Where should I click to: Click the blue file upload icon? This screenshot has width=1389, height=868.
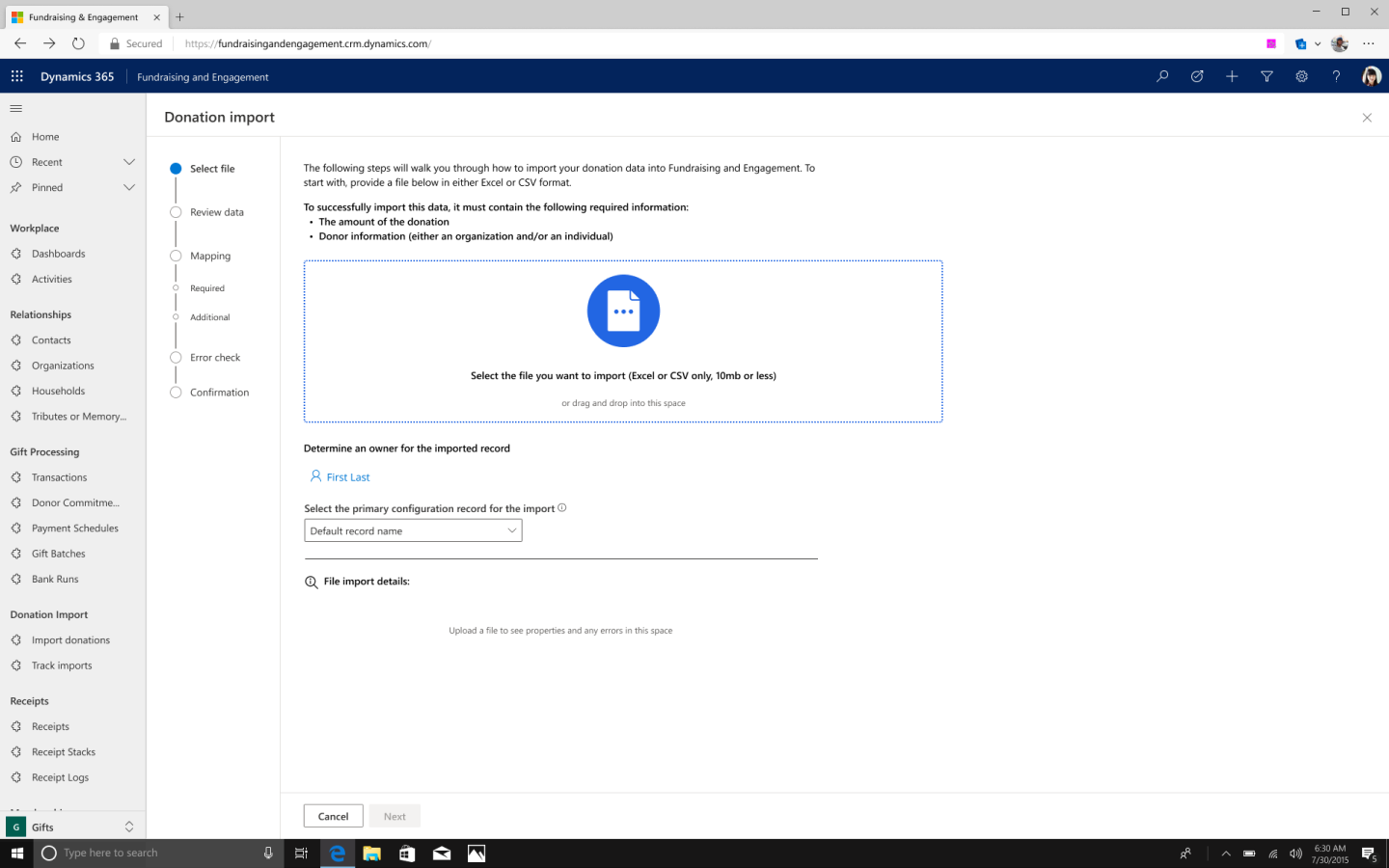coord(623,311)
